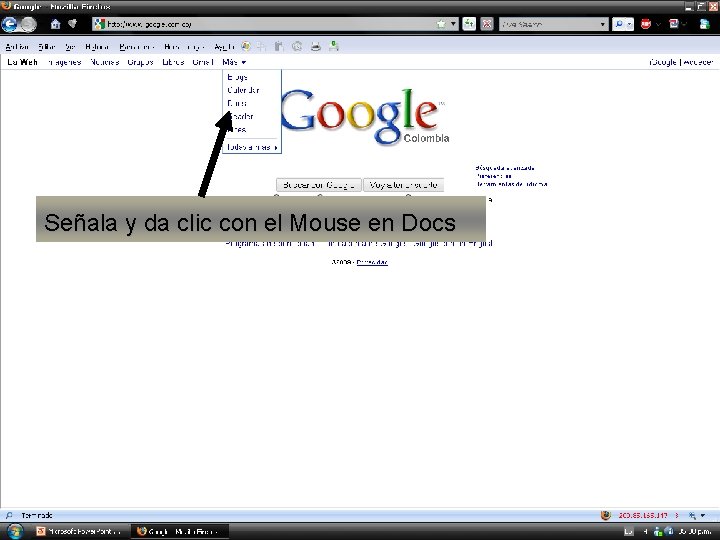Click the Imágenes link

tap(64, 62)
